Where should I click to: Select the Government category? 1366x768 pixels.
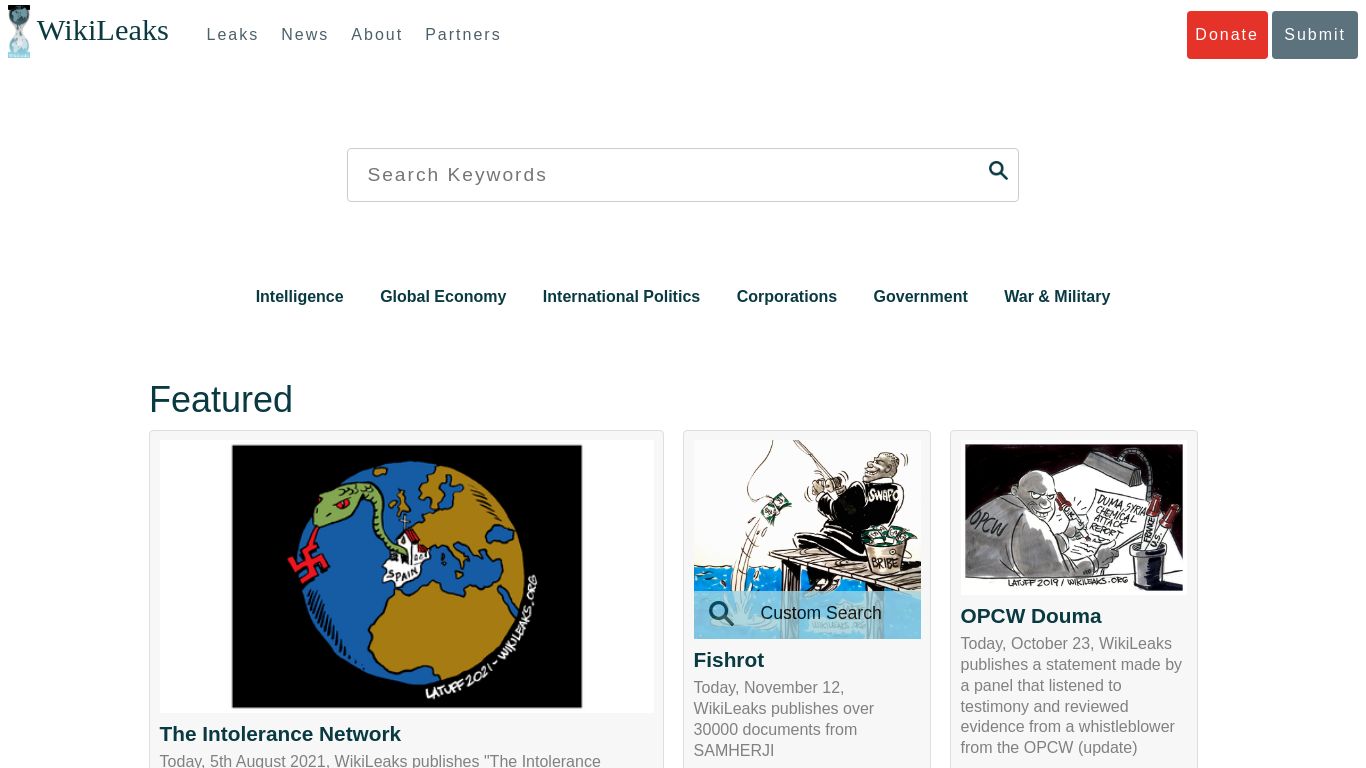(920, 297)
